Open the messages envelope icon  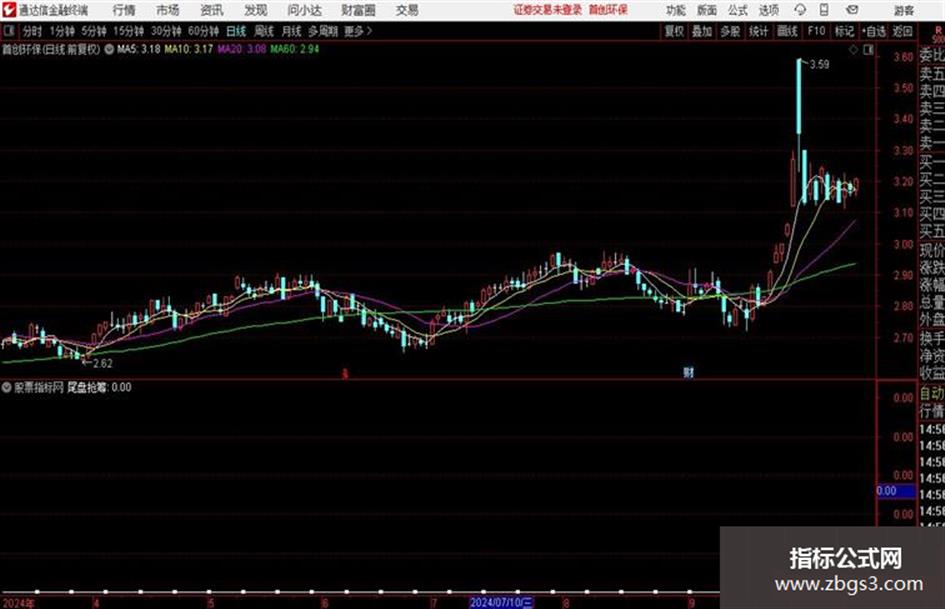(x=852, y=10)
